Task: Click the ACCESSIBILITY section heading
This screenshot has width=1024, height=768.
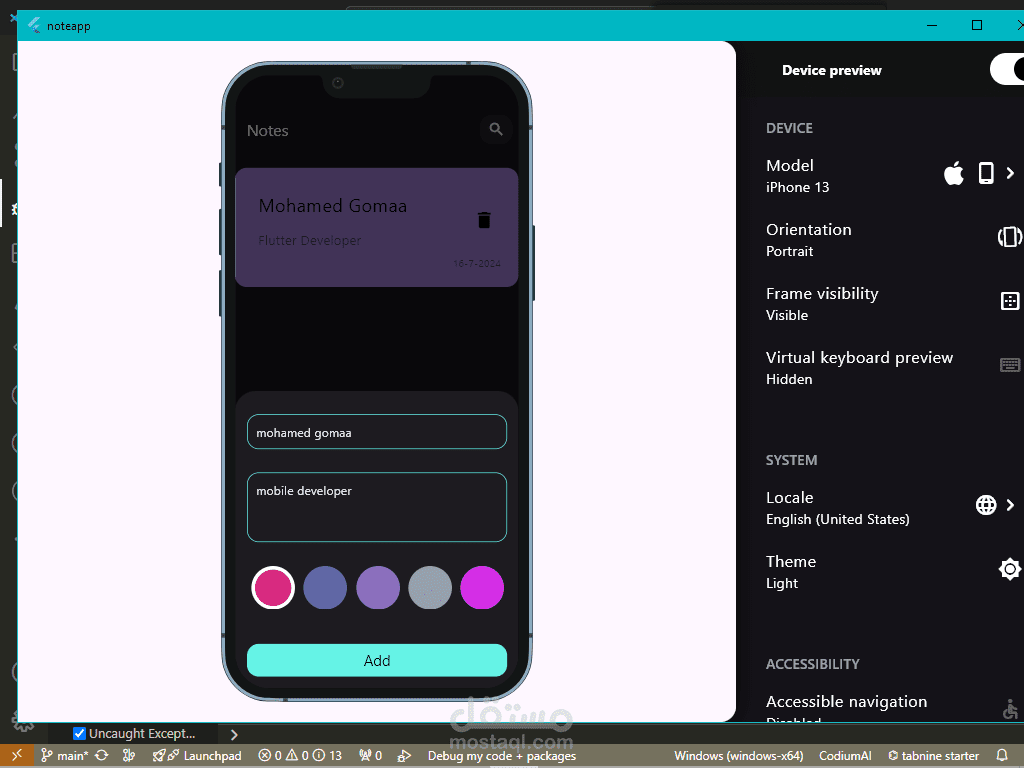Action: tap(812, 664)
